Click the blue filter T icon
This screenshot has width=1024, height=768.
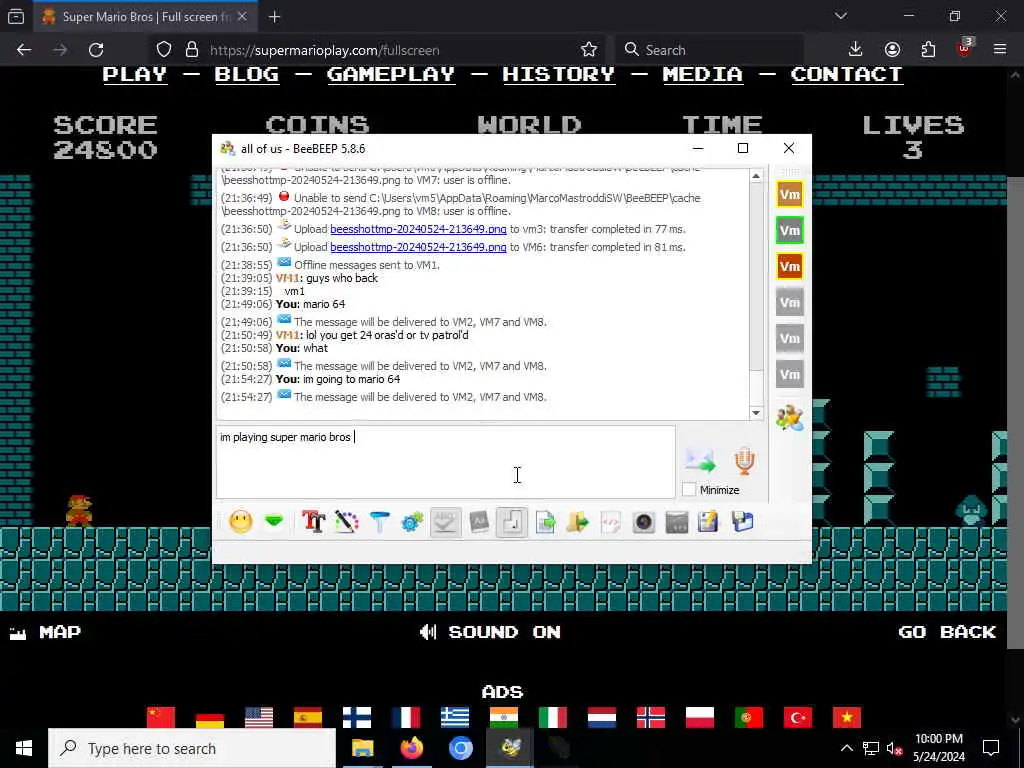click(379, 522)
